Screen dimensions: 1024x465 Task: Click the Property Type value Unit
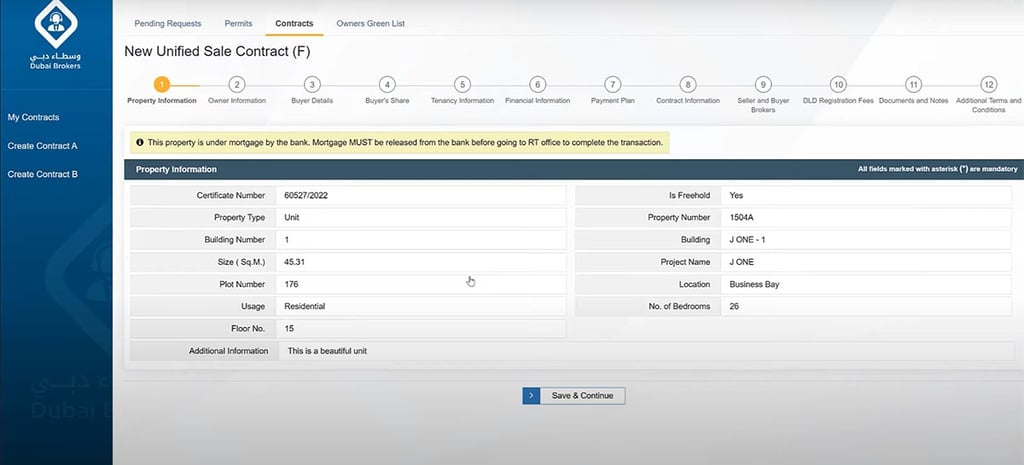point(292,217)
